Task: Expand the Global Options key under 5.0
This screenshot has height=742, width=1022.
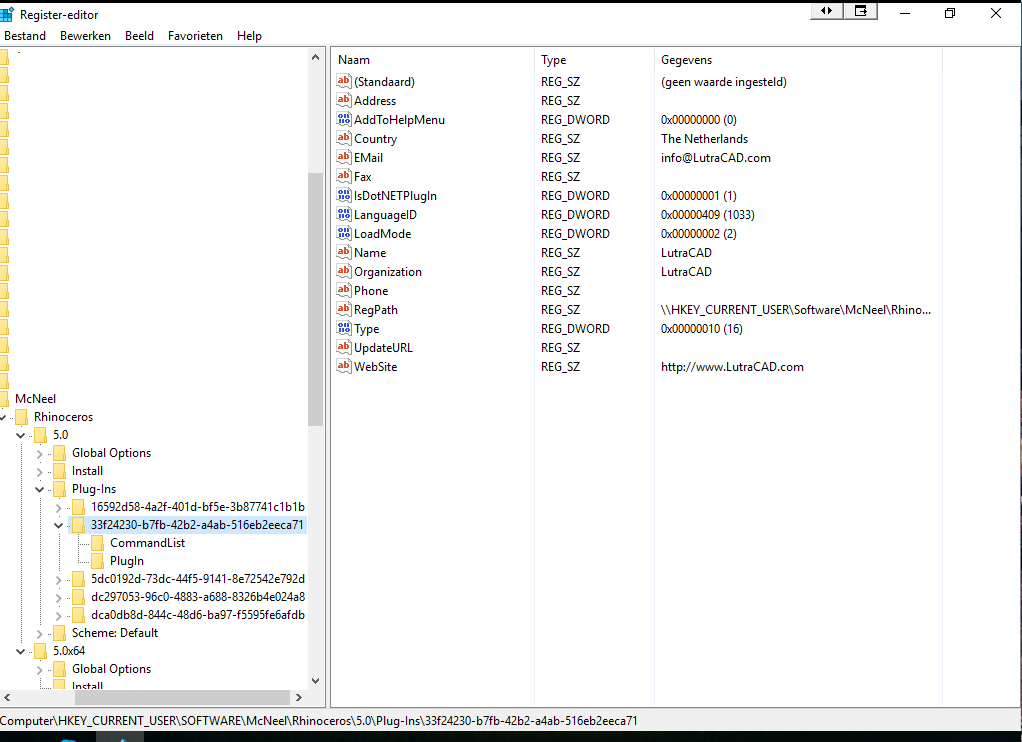Action: 40,453
